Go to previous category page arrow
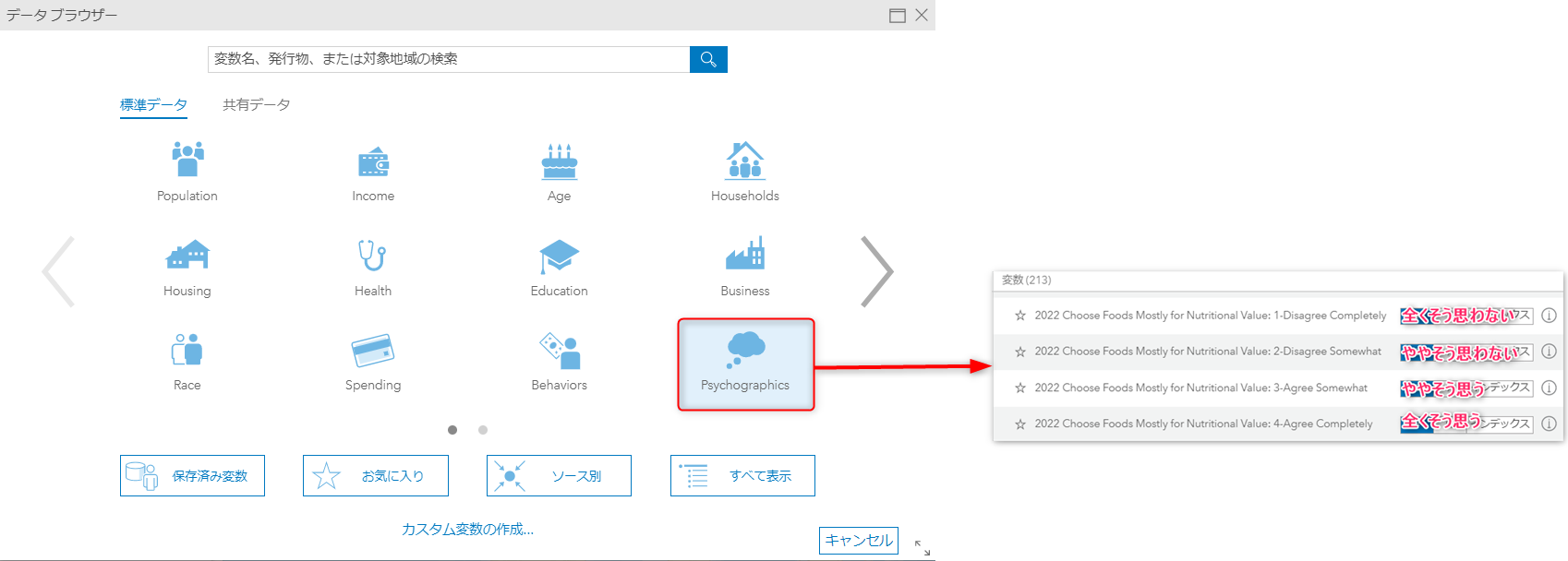This screenshot has width=1568, height=561. tap(58, 271)
